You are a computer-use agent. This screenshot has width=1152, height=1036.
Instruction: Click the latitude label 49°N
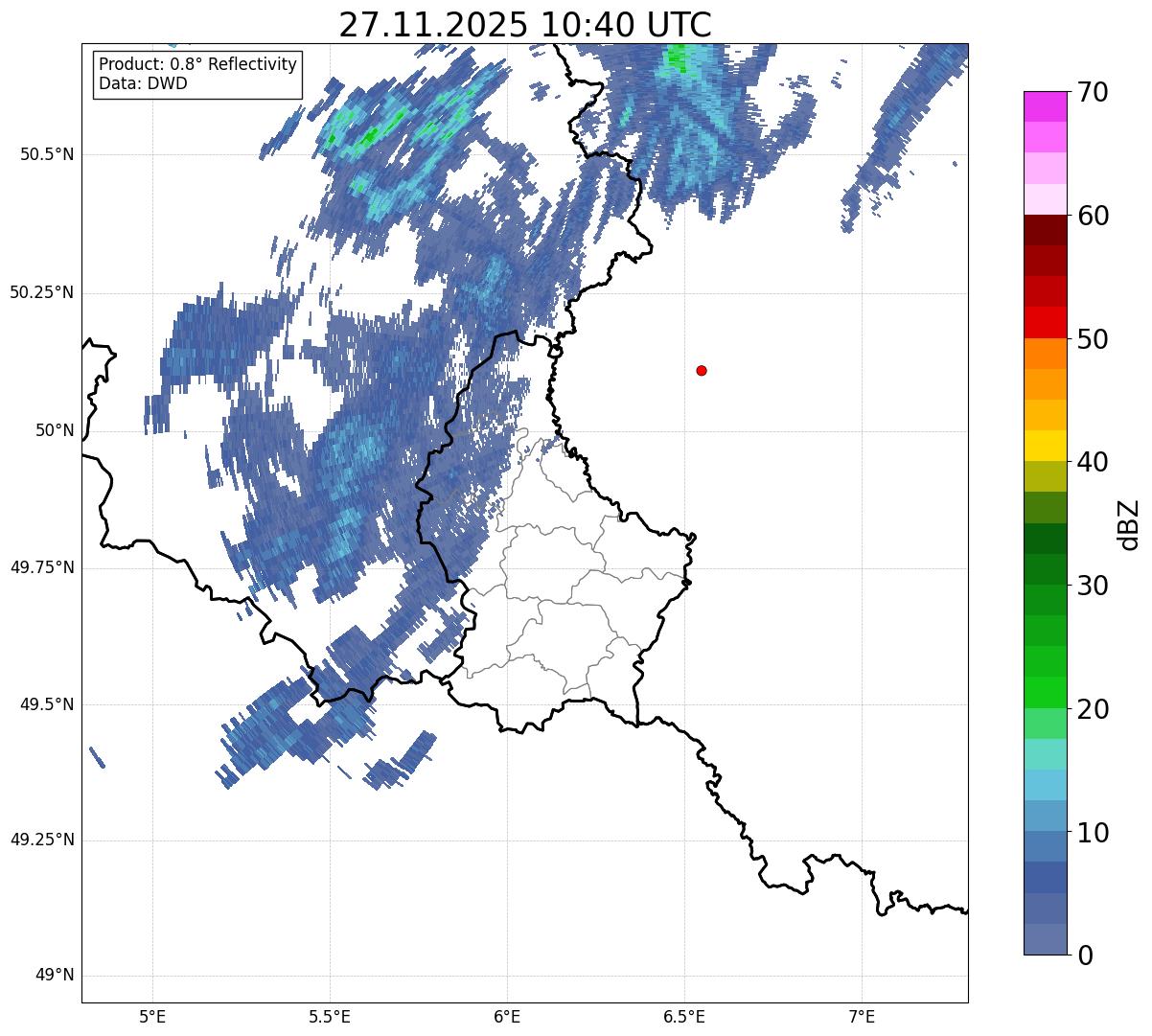coord(56,976)
